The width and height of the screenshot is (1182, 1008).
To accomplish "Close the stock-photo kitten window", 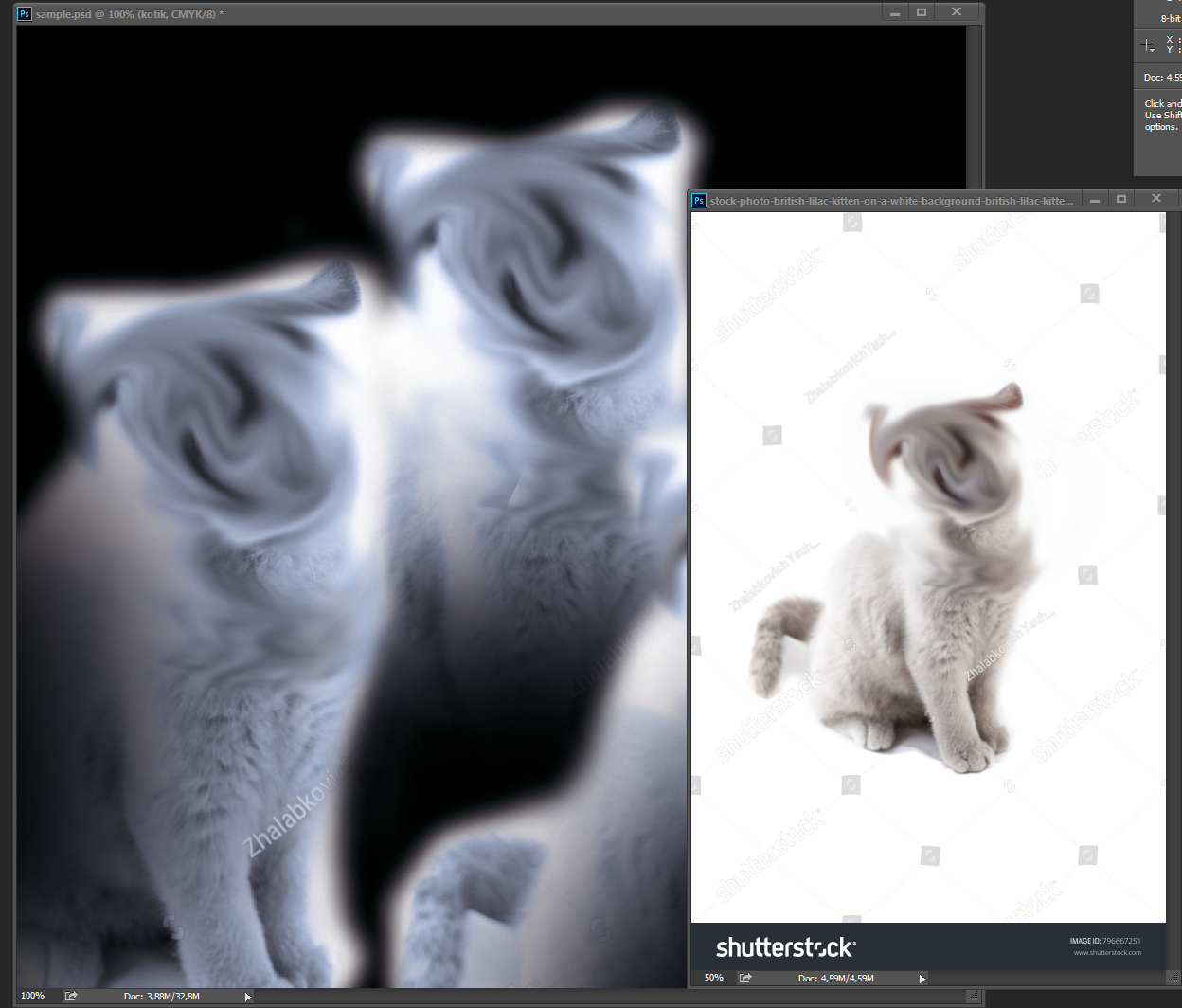I will click(x=1156, y=199).
